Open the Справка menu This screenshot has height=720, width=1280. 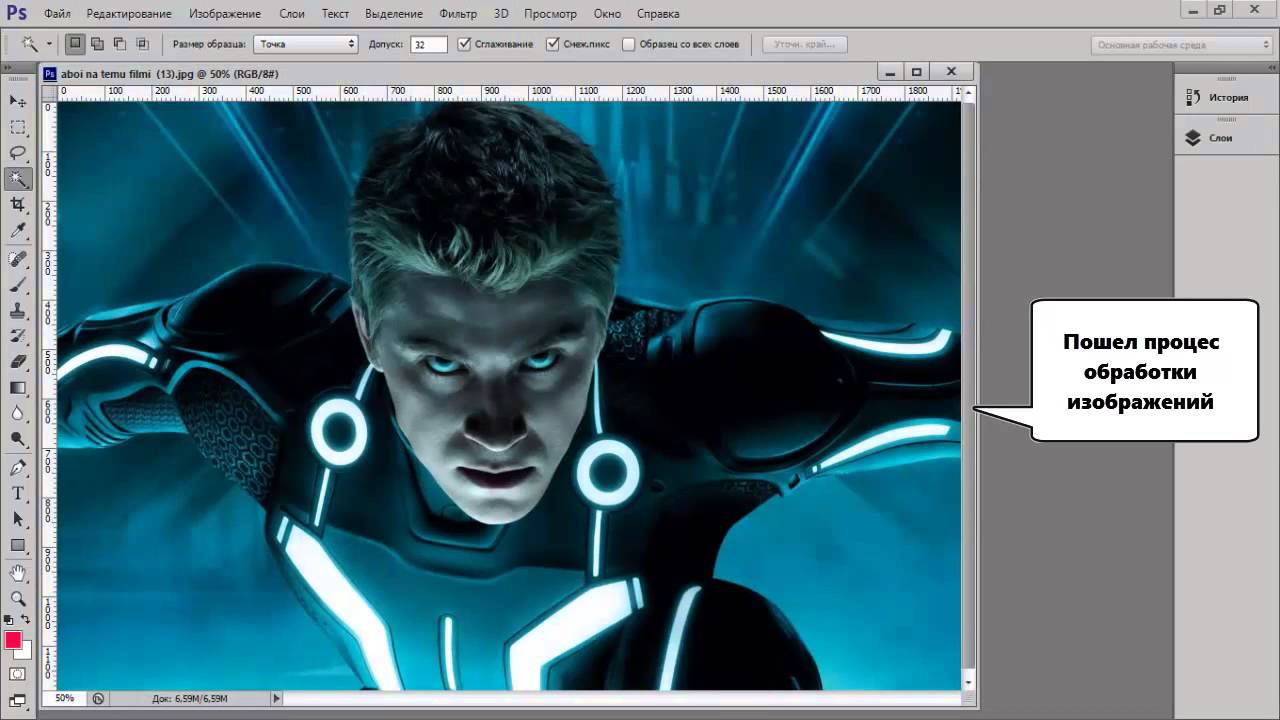point(657,14)
